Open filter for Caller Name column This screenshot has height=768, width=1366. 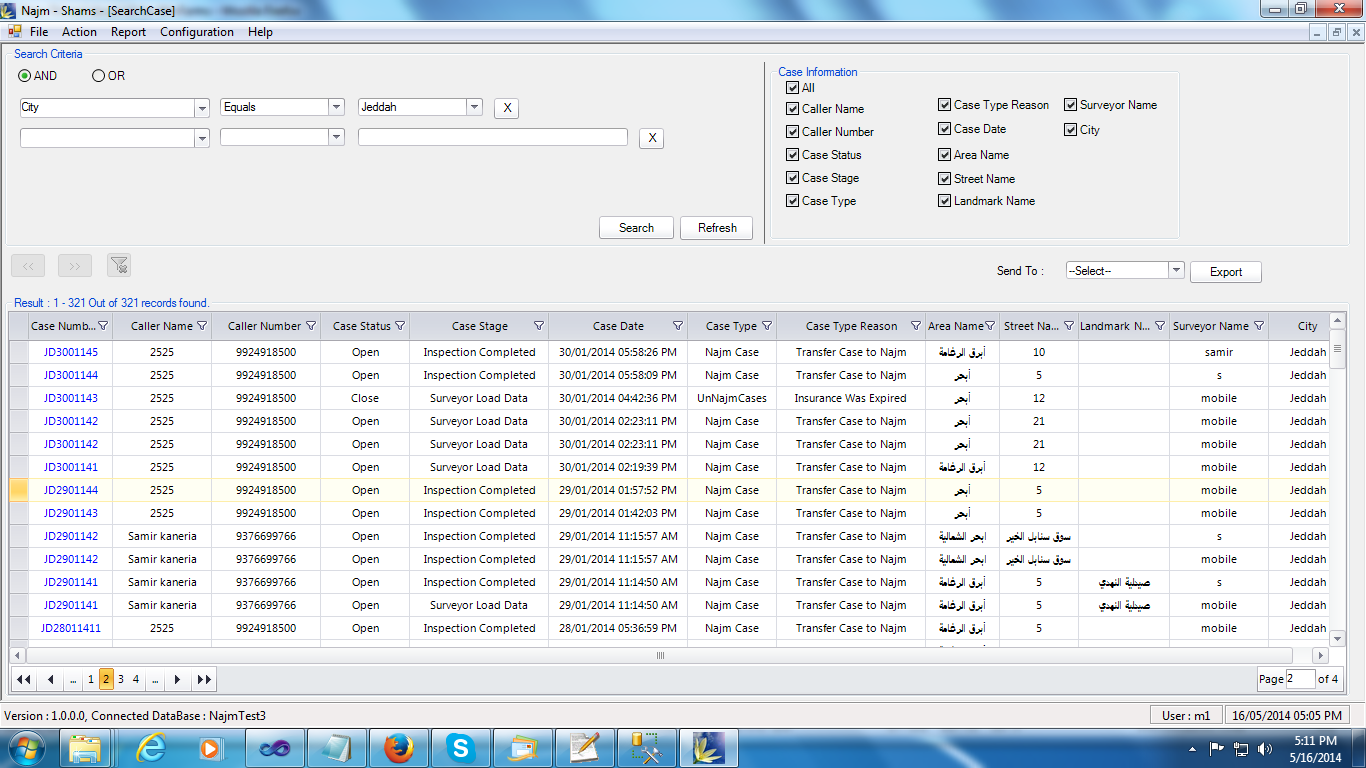click(x=202, y=326)
